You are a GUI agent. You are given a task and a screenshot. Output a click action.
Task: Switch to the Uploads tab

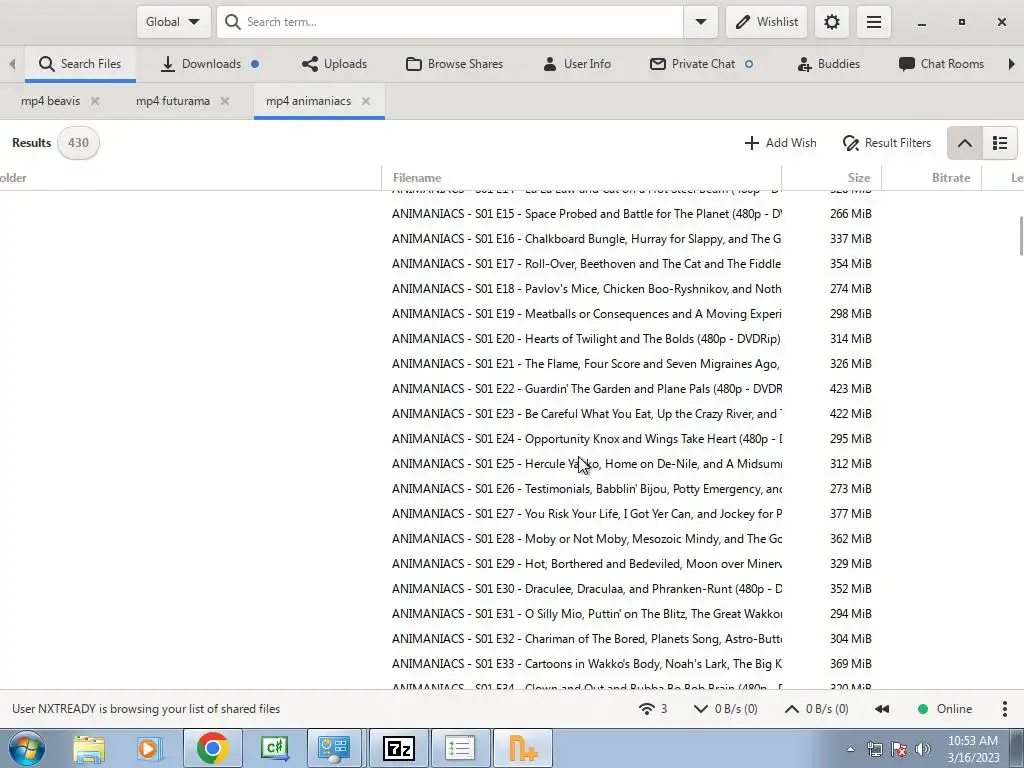click(334, 64)
